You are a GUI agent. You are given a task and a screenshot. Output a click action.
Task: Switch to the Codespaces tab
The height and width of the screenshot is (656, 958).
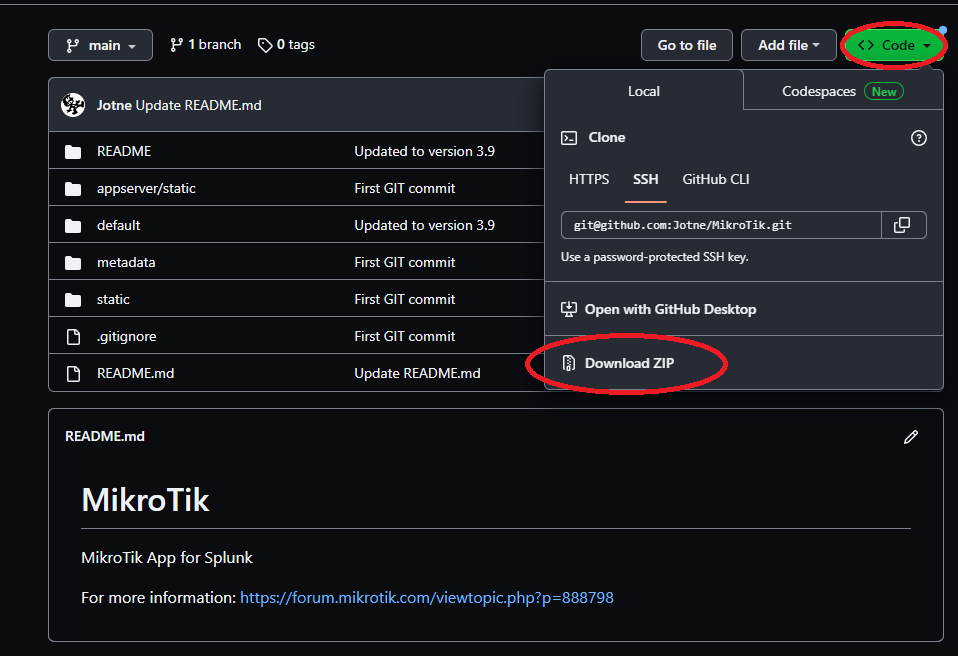click(x=820, y=91)
